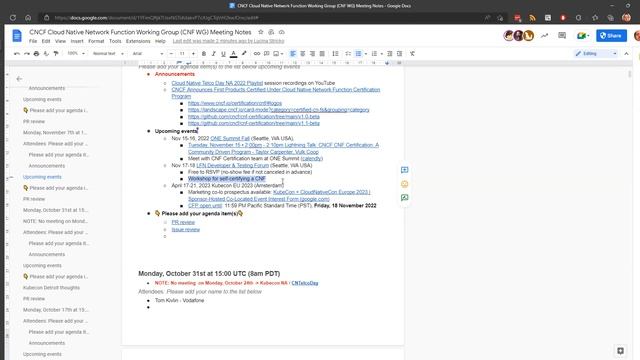Image resolution: width=640 pixels, height=360 pixels.
Task: Add comment from the right margin
Action: pos(404,170)
